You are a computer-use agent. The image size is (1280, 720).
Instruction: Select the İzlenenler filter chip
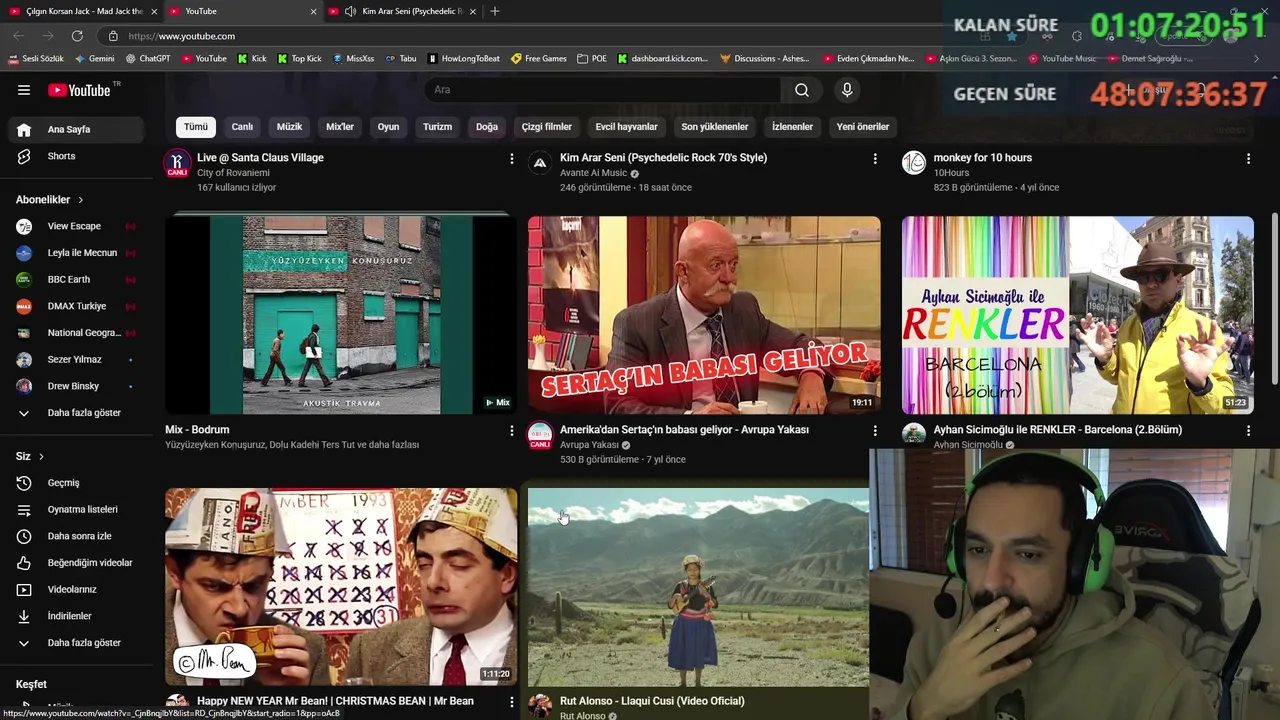792,127
